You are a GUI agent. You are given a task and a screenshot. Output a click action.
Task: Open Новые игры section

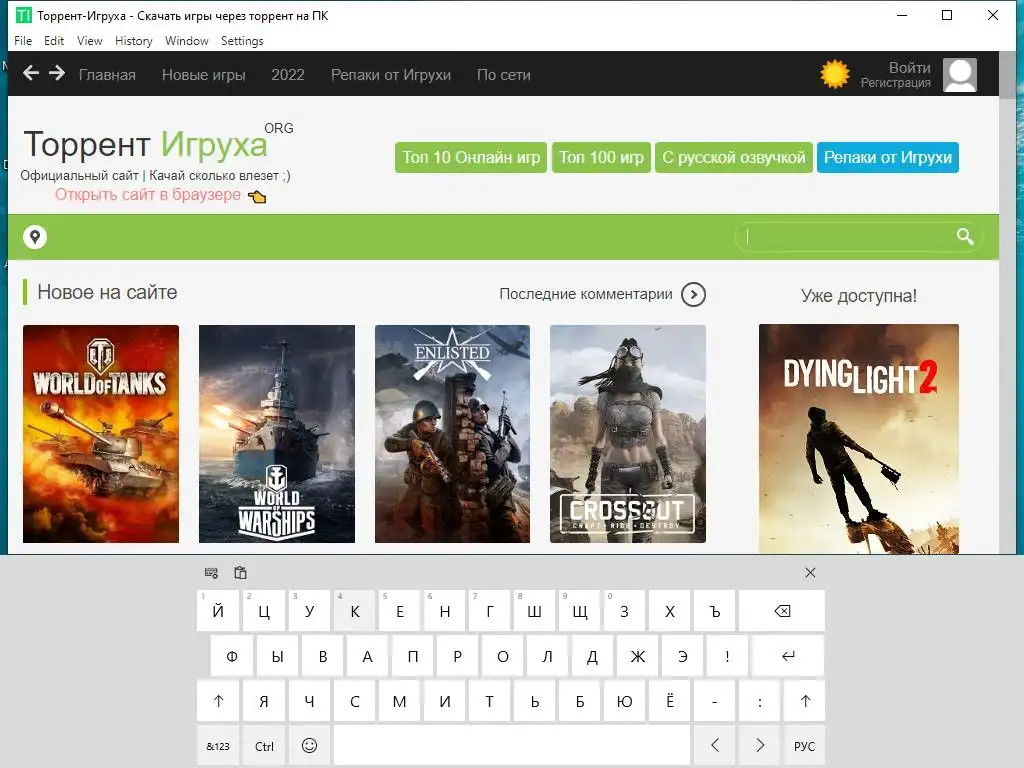[203, 74]
